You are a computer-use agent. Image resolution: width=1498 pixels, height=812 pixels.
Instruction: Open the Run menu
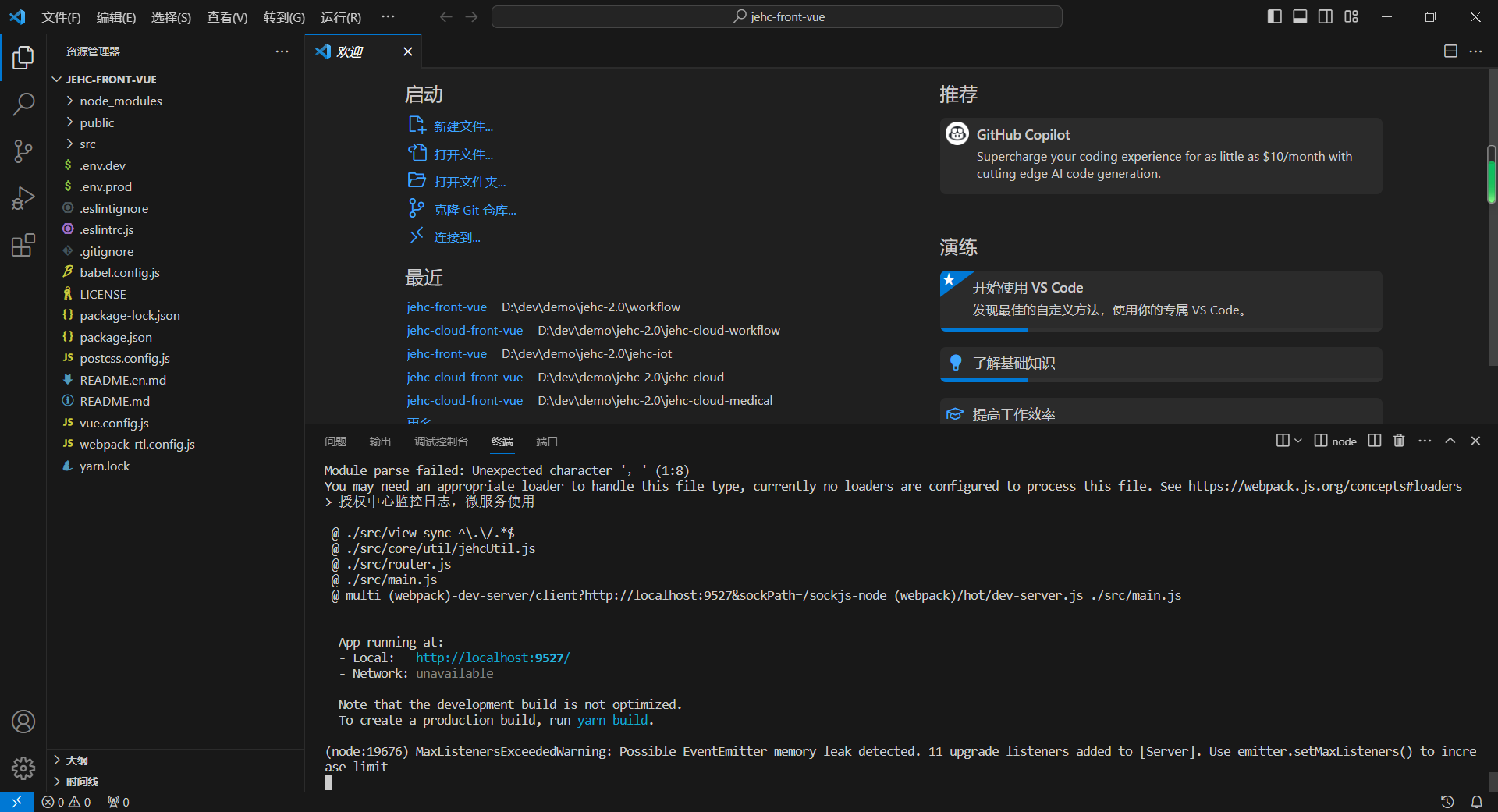(x=341, y=17)
